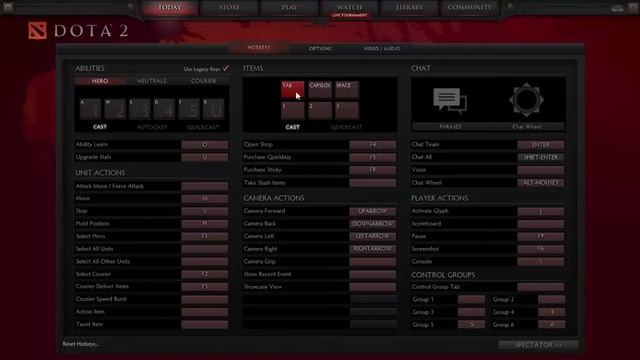This screenshot has width=640, height=360.
Task: Open the Today tab
Action: 169,8
